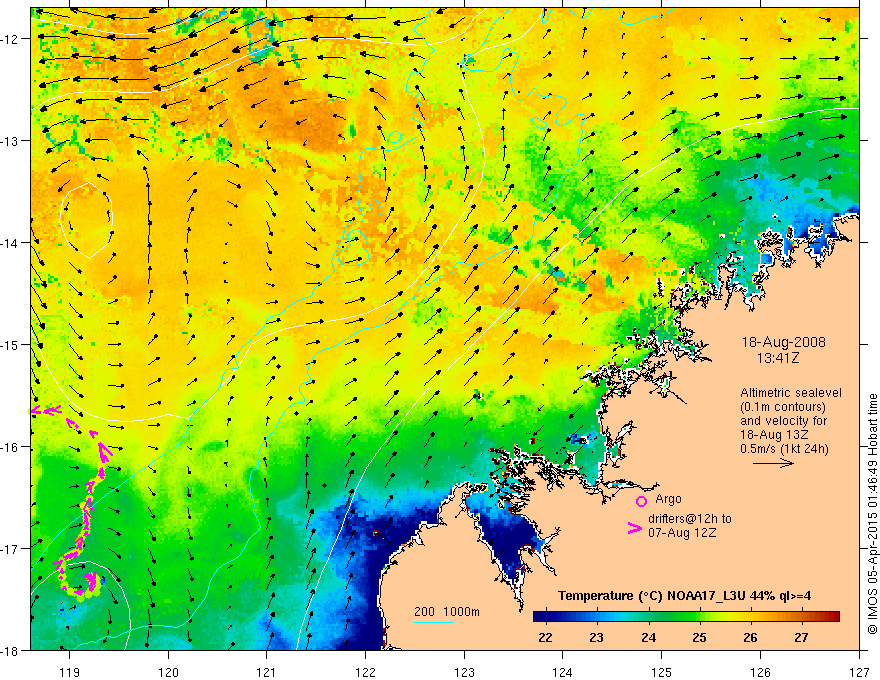Click the longitude axis label 126

[760, 672]
